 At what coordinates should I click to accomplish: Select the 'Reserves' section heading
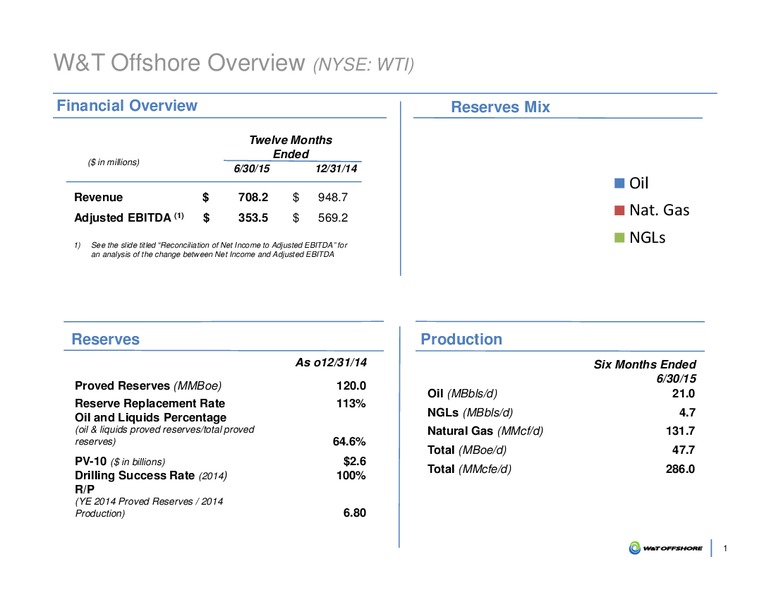pos(105,339)
